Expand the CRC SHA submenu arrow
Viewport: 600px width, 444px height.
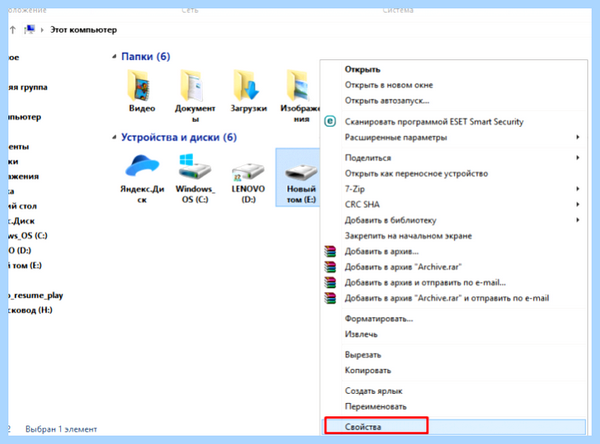click(x=577, y=204)
